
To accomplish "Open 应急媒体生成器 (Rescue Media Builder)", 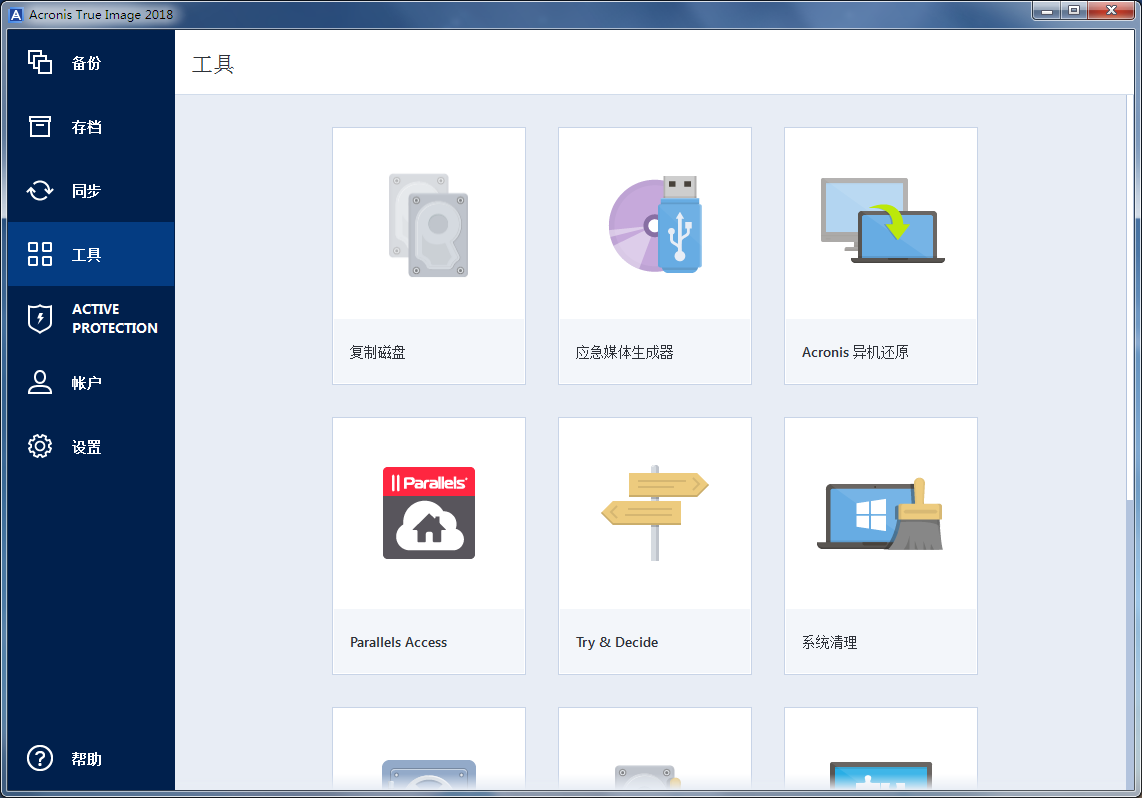I will pyautogui.click(x=654, y=255).
